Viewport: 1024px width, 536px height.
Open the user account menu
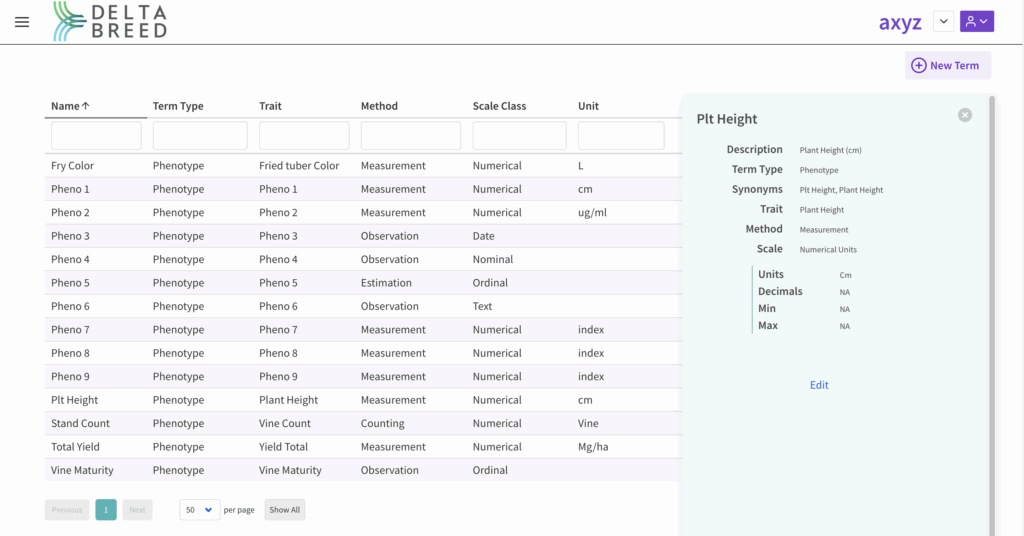tap(976, 22)
